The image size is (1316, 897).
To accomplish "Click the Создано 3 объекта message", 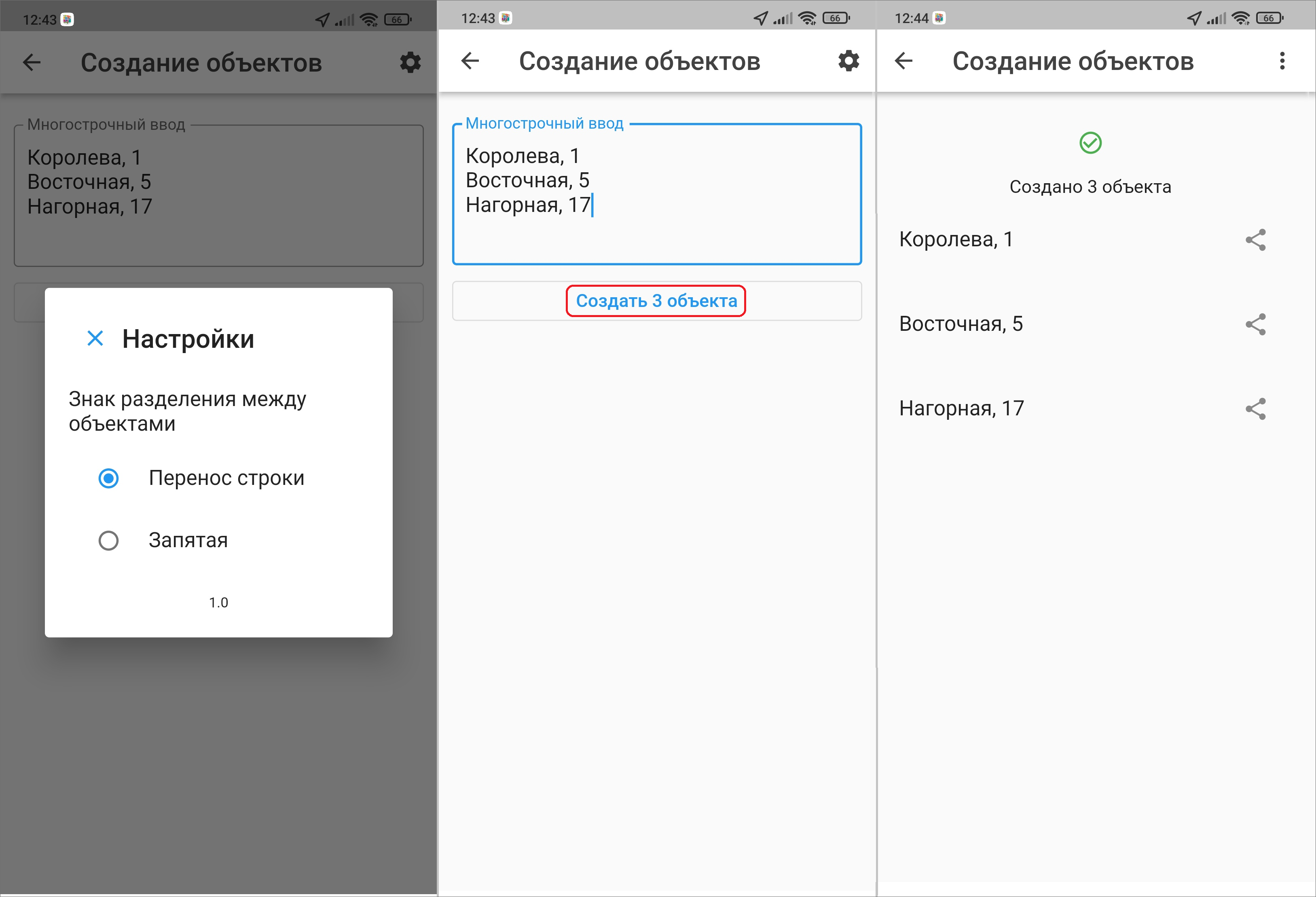I will (x=1090, y=187).
